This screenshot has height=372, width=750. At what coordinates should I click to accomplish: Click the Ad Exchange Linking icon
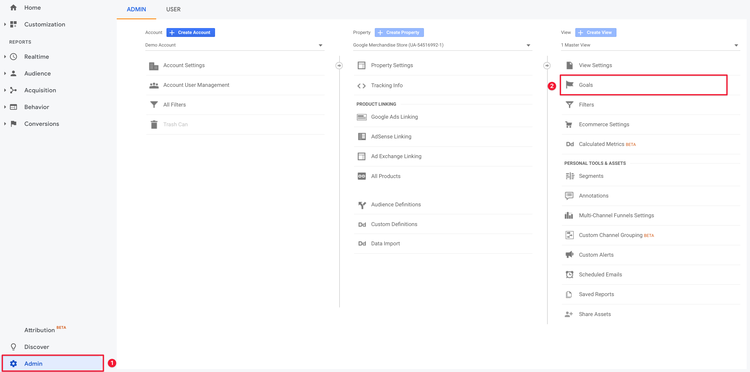[362, 156]
